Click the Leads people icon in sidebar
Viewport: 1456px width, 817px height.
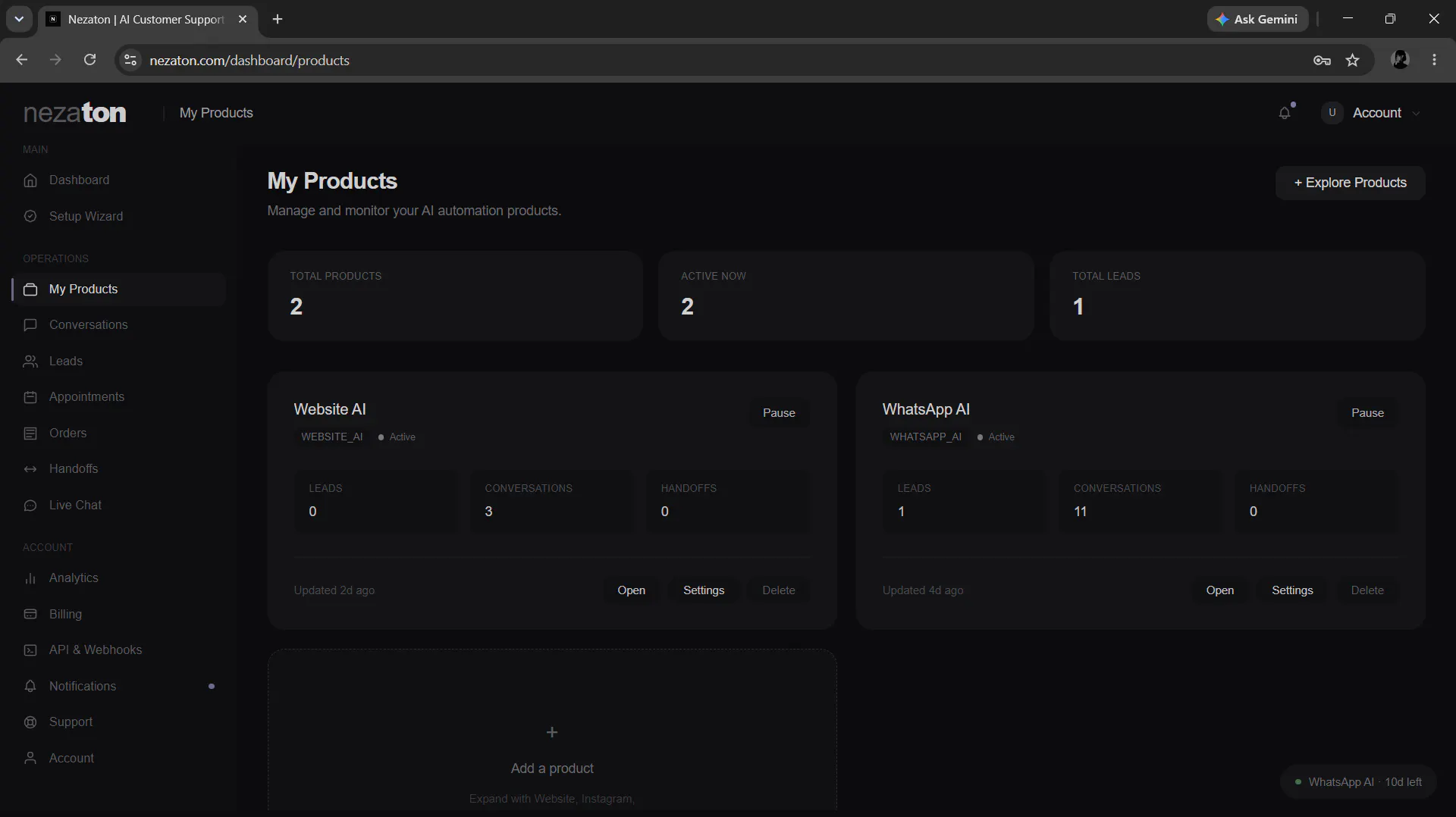30,362
